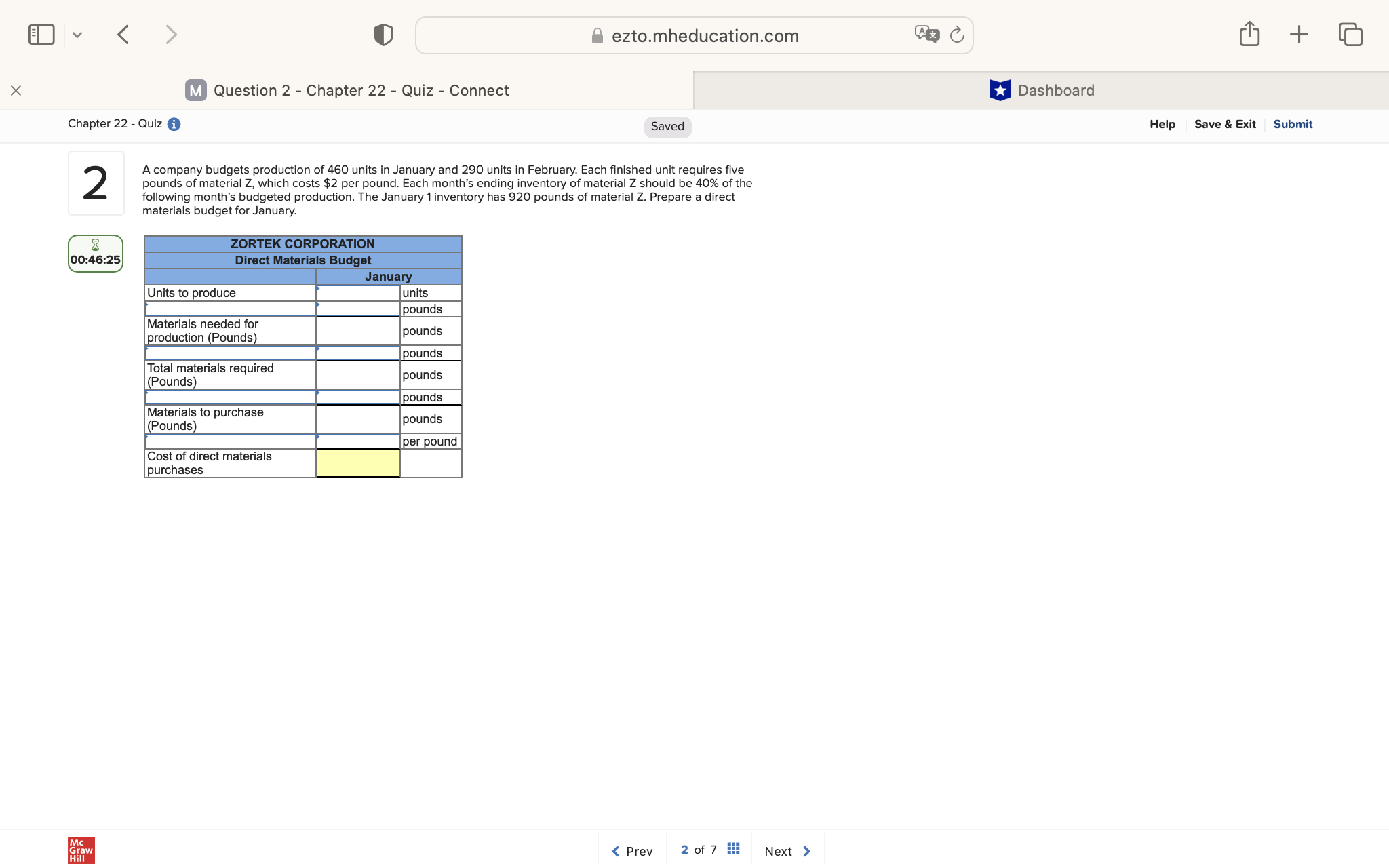Screen dimensions: 1389x868
Task: Go to the Next question
Action: [787, 851]
